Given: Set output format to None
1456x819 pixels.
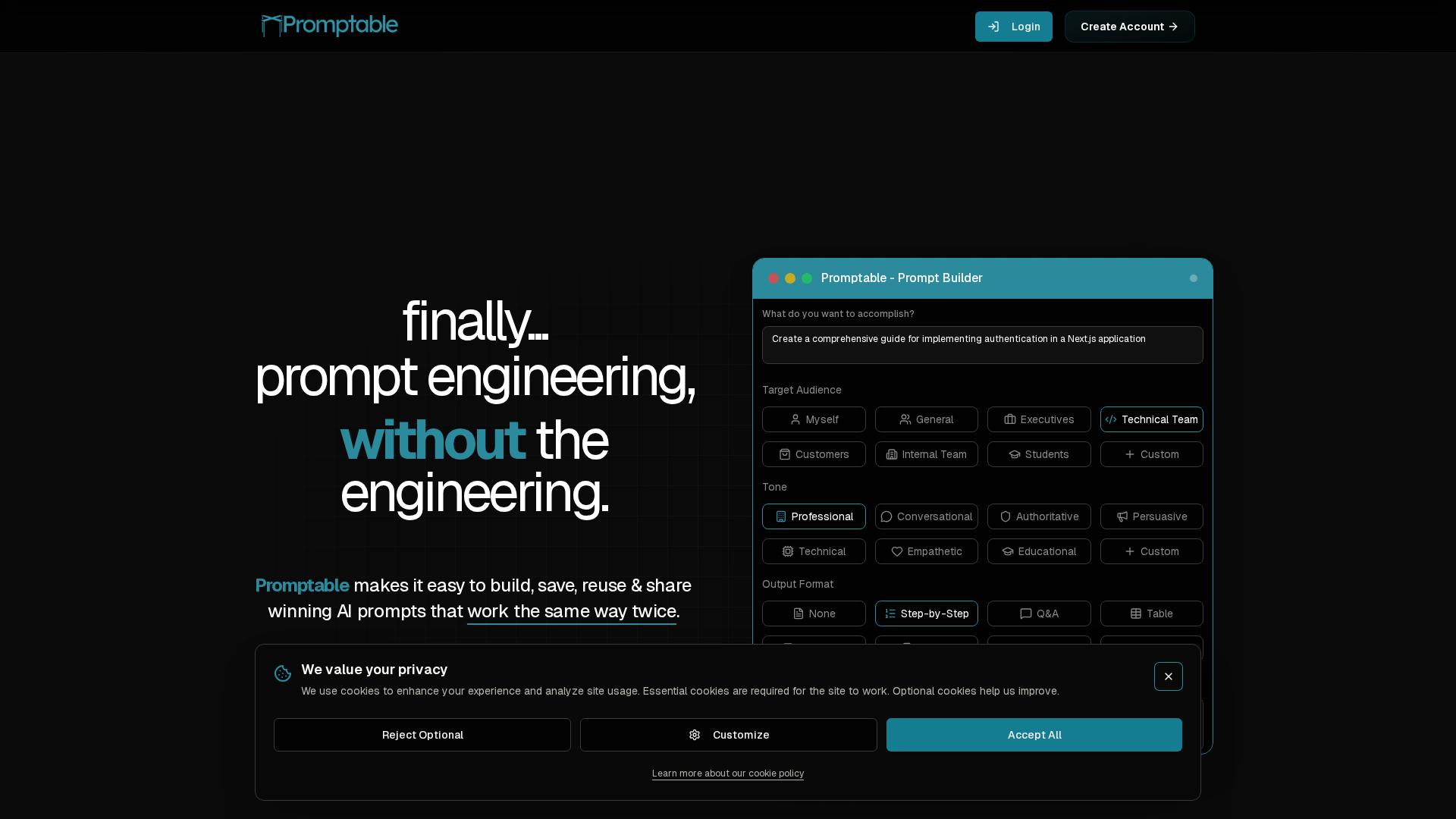Looking at the screenshot, I should click(x=814, y=613).
